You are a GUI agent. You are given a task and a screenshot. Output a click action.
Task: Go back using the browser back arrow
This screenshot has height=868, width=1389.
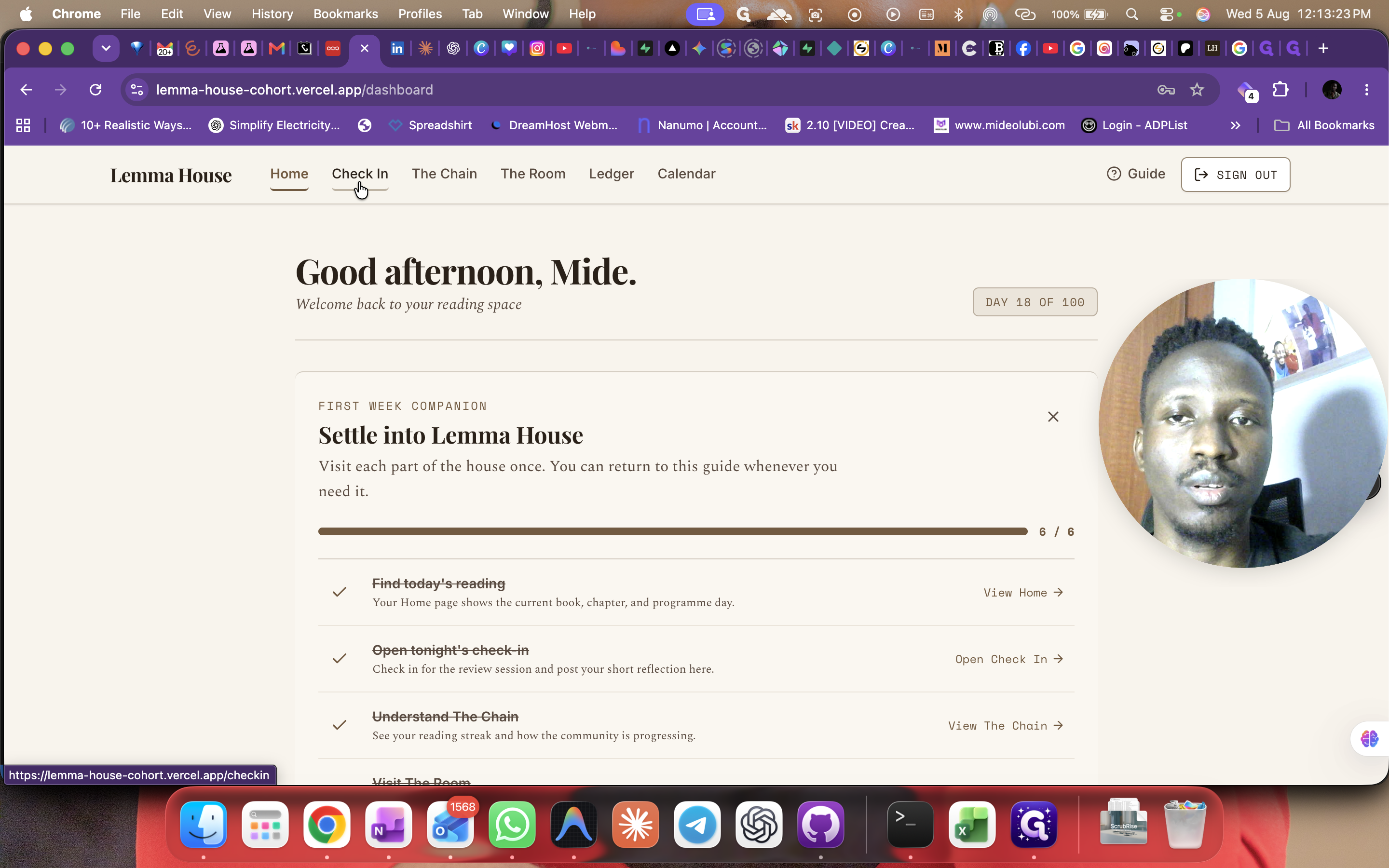[26, 90]
